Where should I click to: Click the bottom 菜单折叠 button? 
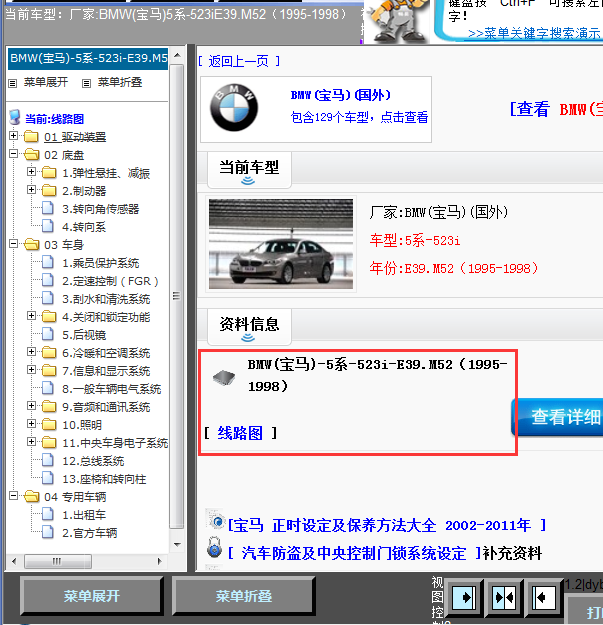click(244, 596)
